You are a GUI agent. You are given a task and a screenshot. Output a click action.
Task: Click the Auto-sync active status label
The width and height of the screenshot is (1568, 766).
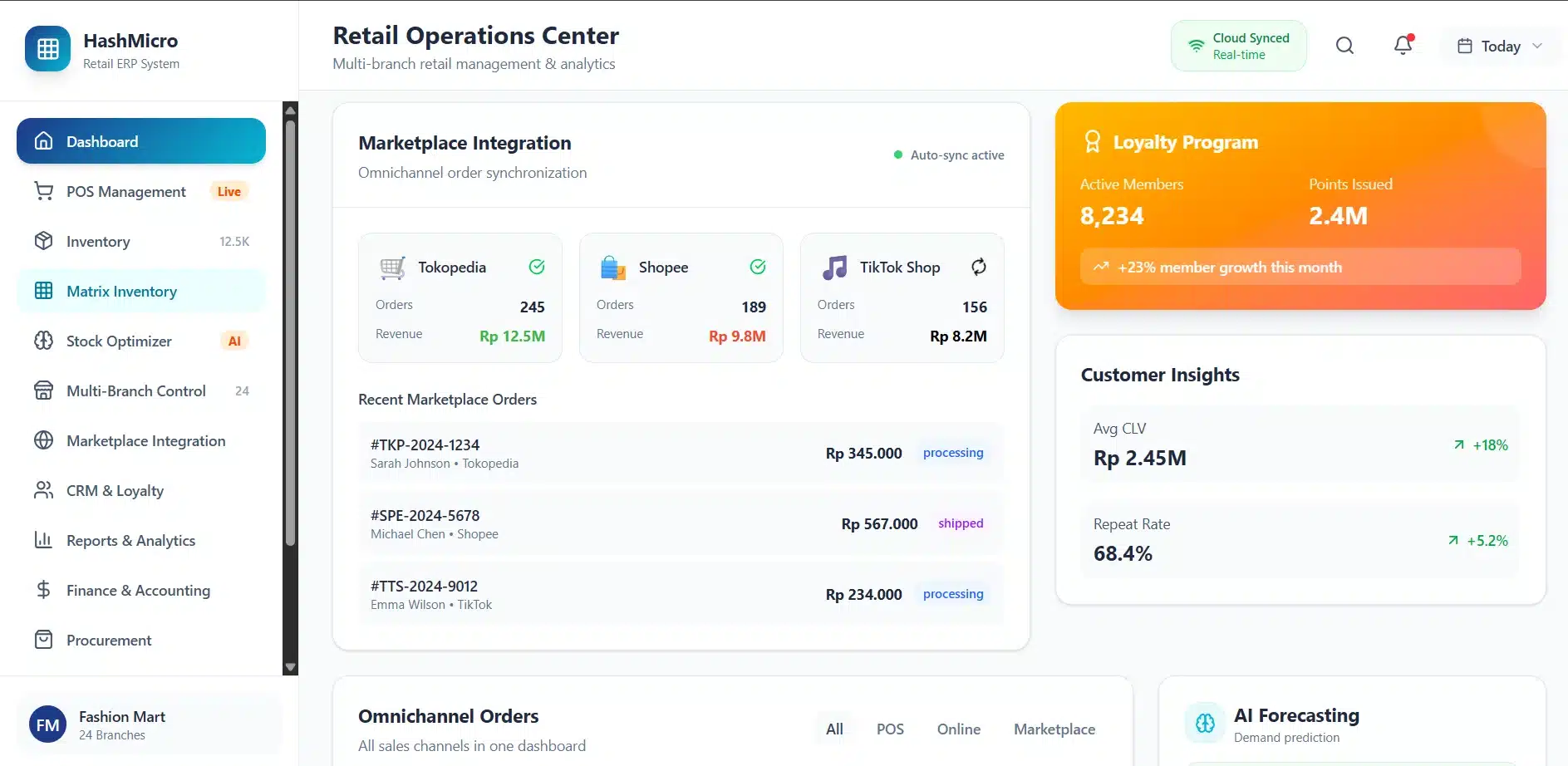click(949, 155)
